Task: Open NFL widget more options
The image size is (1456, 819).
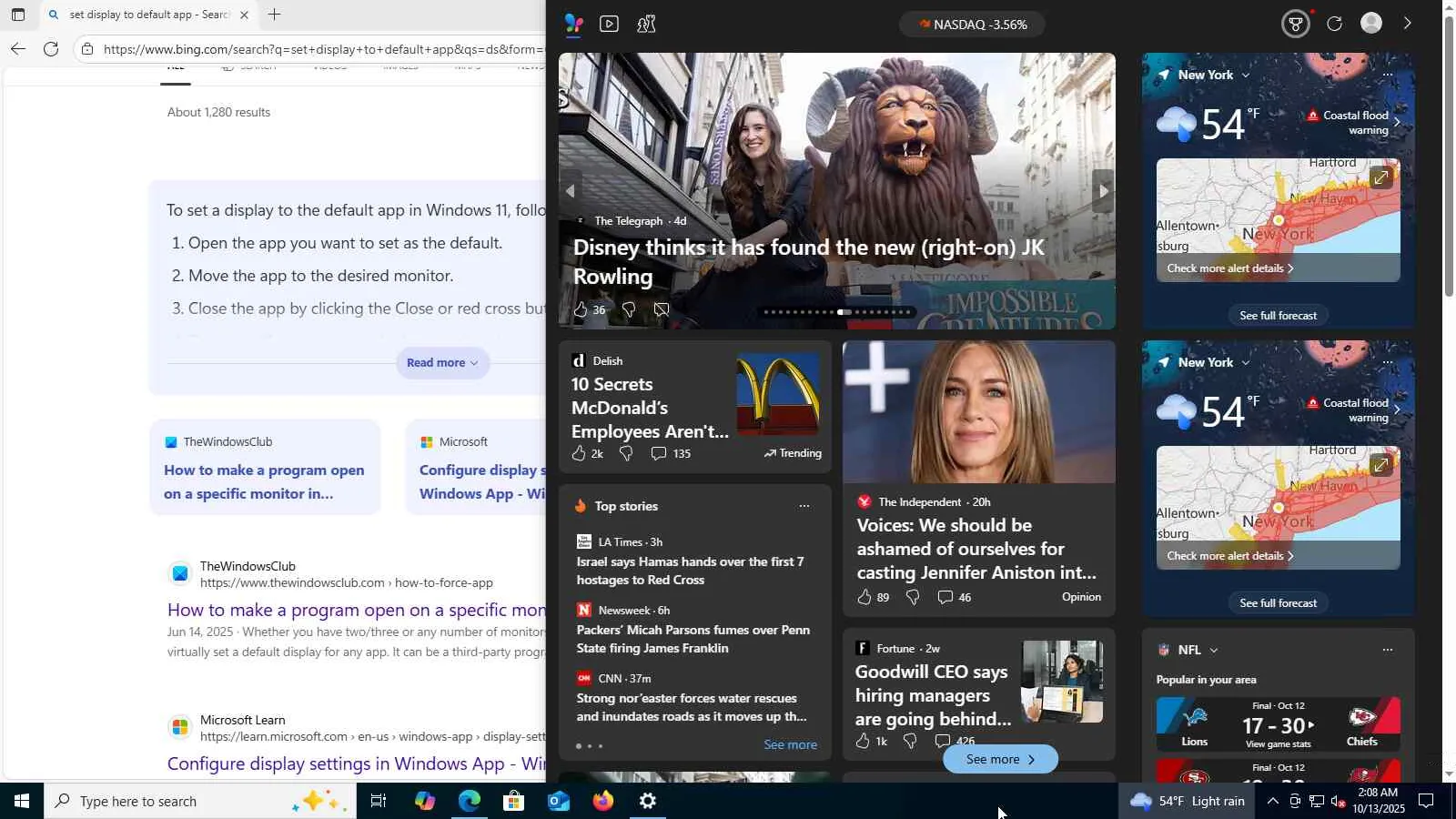Action: point(1387,650)
